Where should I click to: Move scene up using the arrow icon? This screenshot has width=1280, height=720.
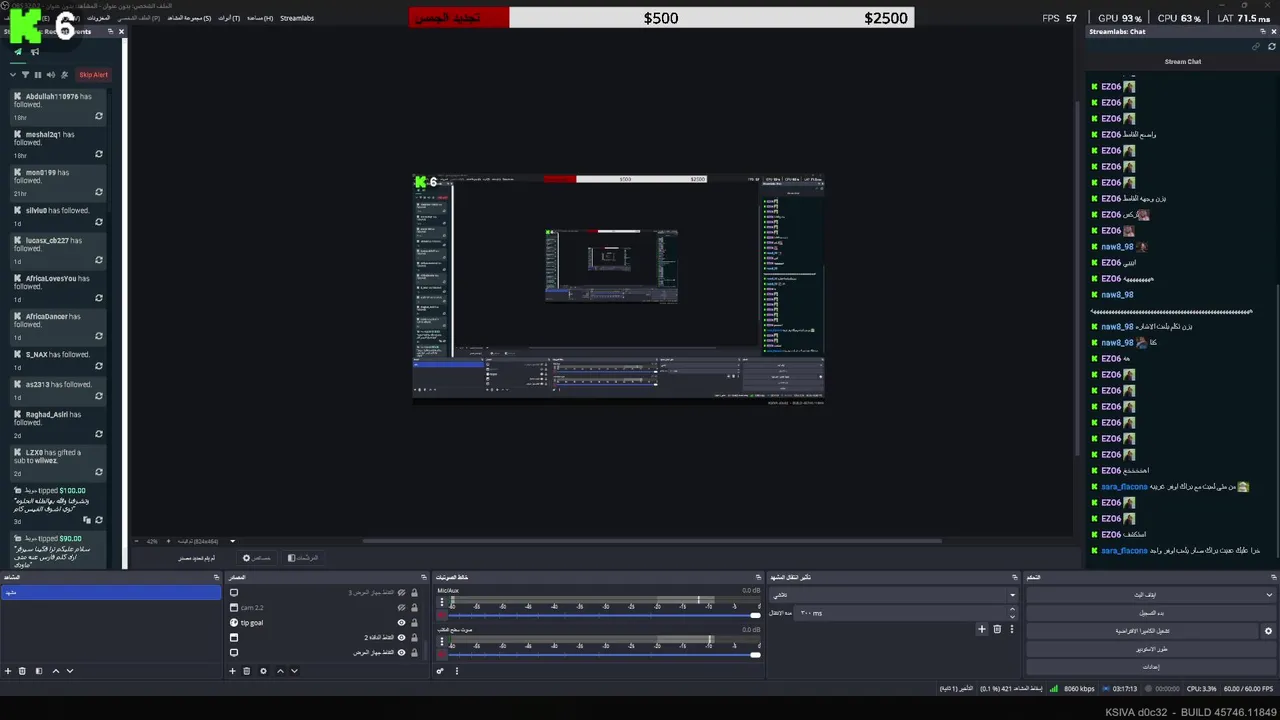pyautogui.click(x=55, y=671)
